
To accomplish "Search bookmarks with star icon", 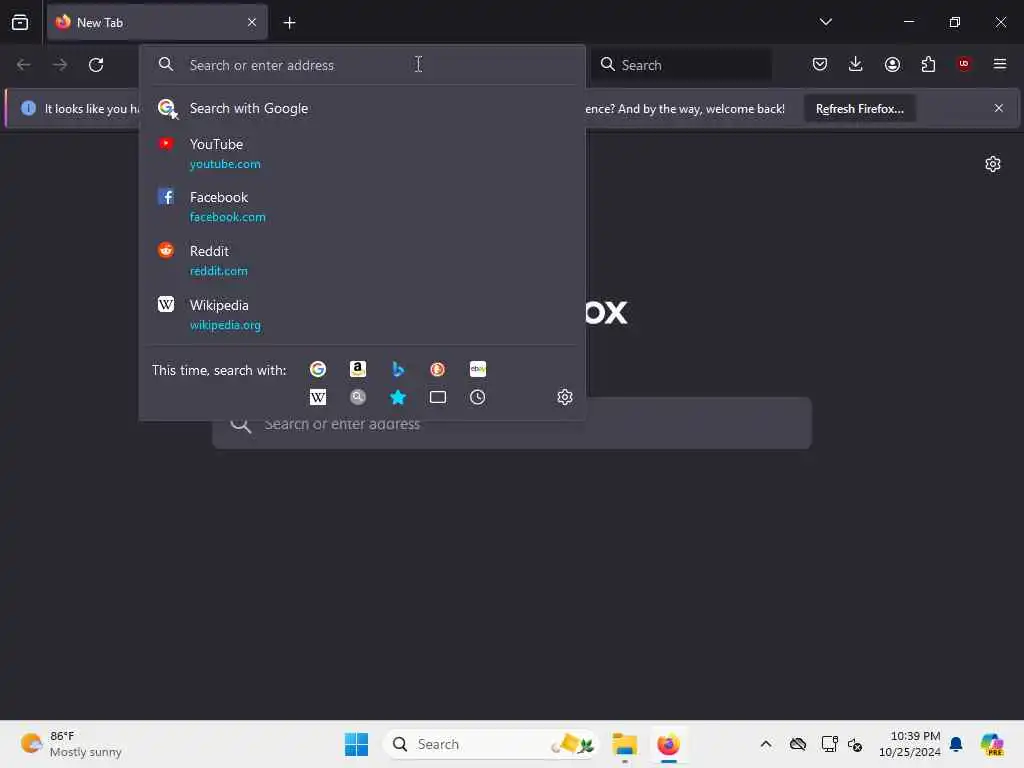I will pyautogui.click(x=398, y=397).
